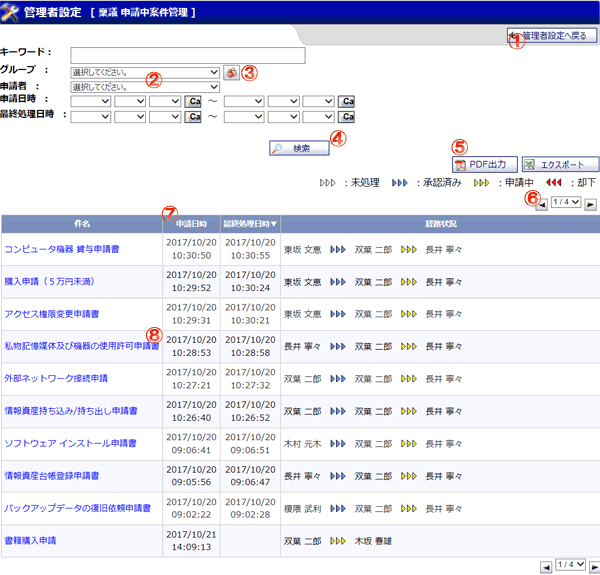Go to next page using bottom arrow
Viewport: 600px width, 575px height.
[x=594, y=567]
